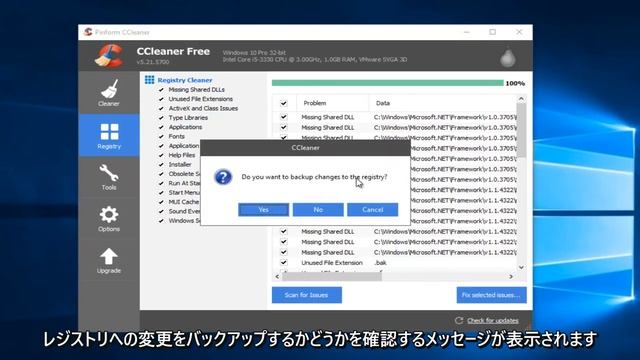Choose No in the backup dialog
The height and width of the screenshot is (360, 640).
[x=318, y=209]
